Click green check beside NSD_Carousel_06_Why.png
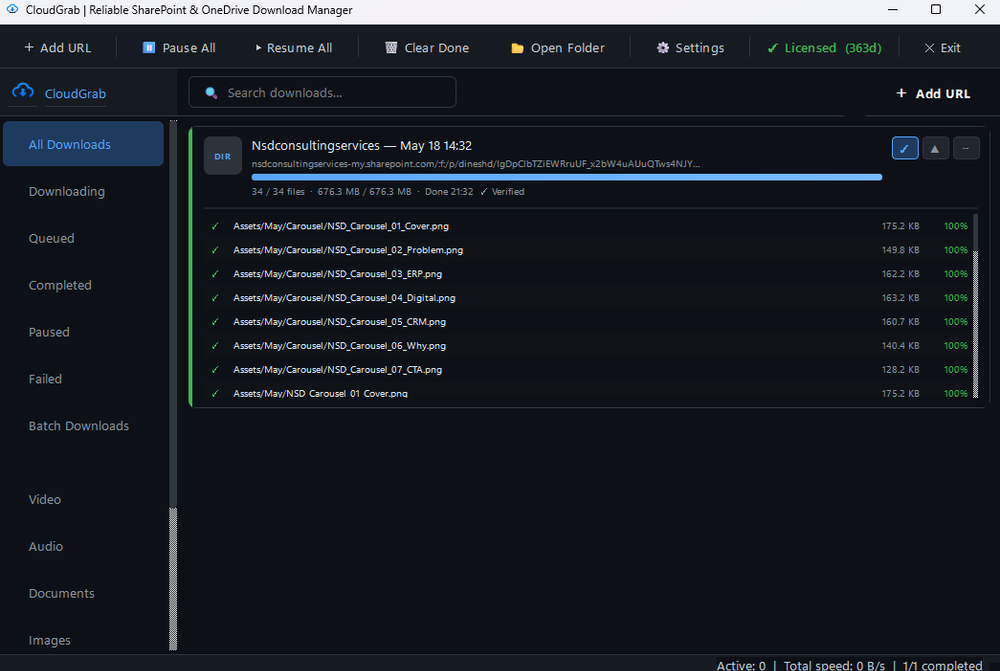Screen dimensions: 1000x671 [x=215, y=346]
